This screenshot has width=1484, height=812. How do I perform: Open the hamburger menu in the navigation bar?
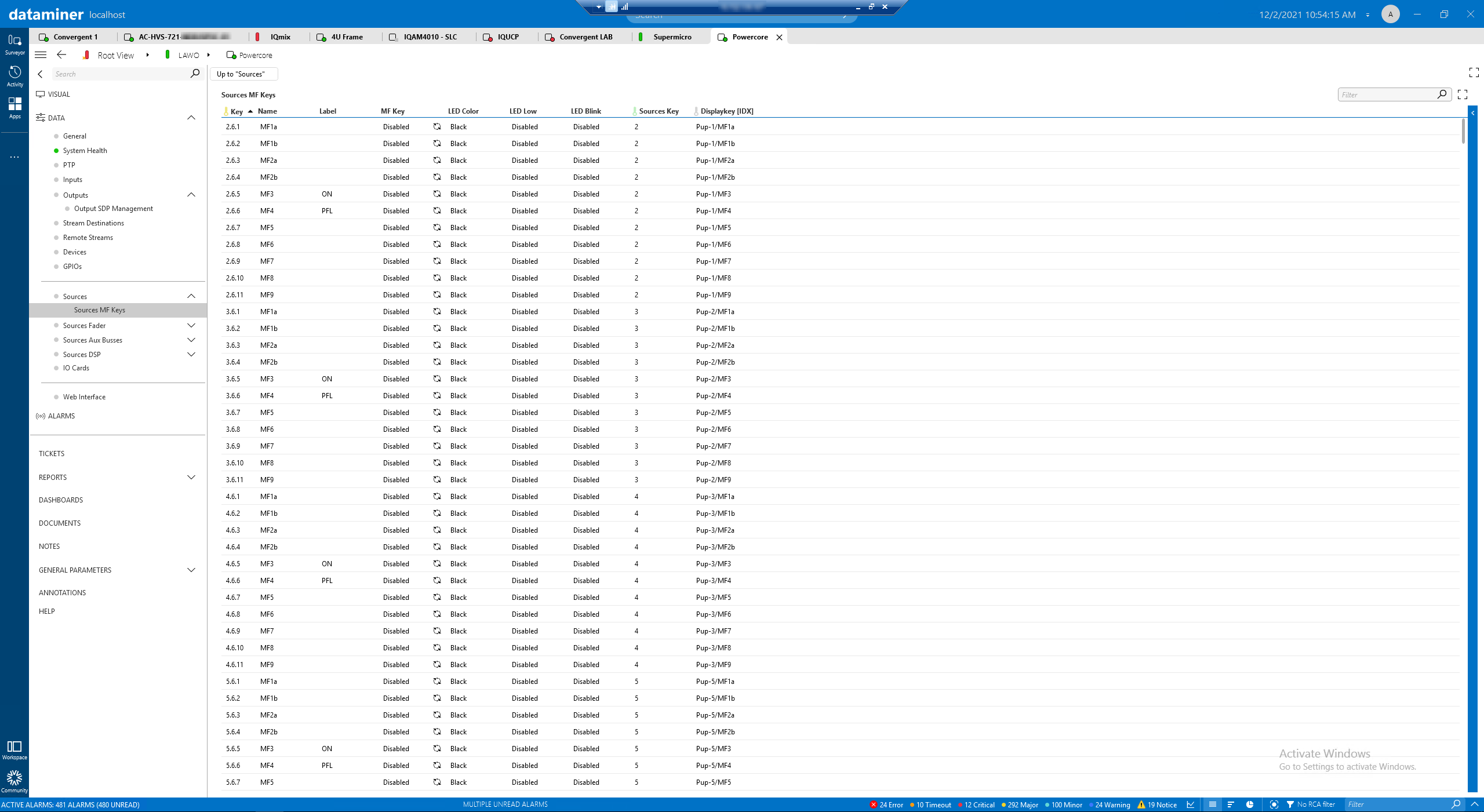coord(41,55)
